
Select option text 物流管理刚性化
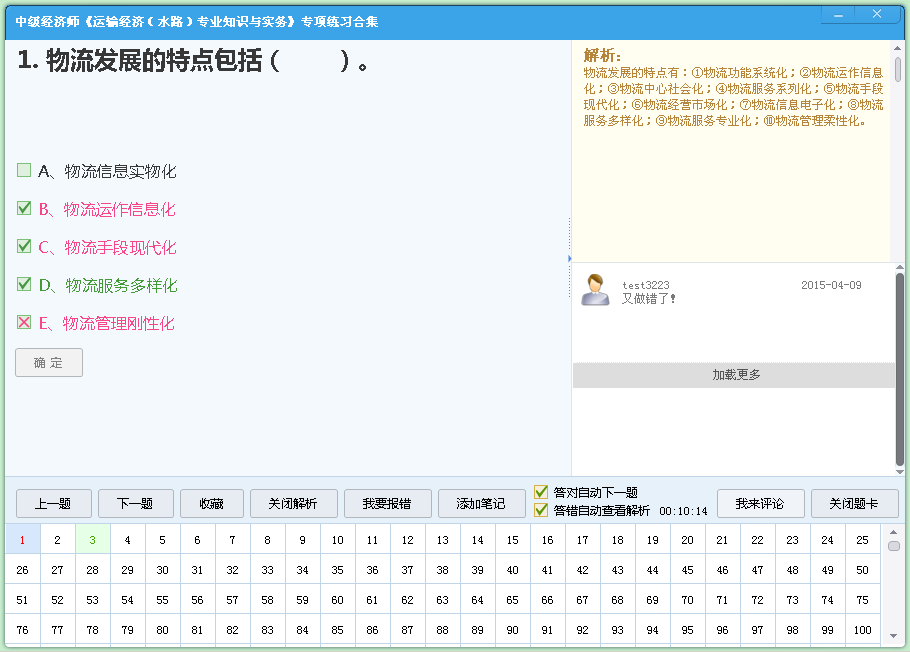click(118, 323)
